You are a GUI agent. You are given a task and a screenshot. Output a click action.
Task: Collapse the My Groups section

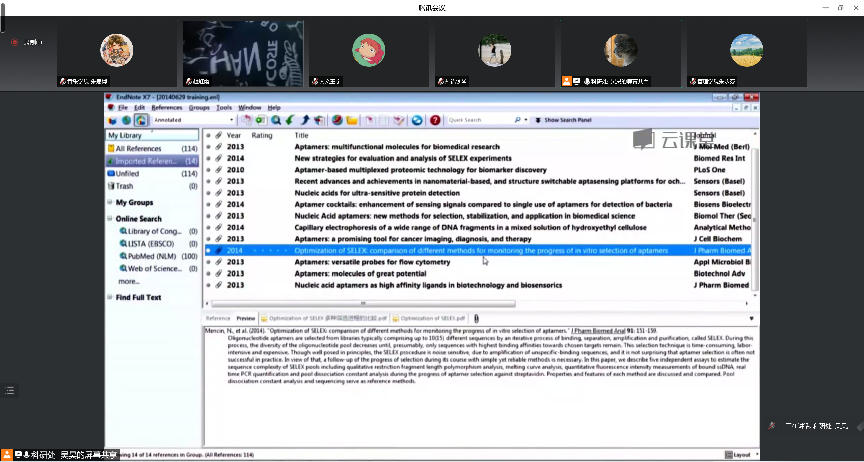pyautogui.click(x=110, y=202)
